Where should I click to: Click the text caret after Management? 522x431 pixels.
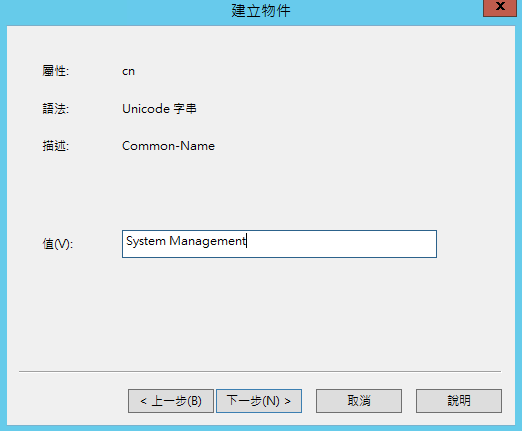tap(247, 241)
